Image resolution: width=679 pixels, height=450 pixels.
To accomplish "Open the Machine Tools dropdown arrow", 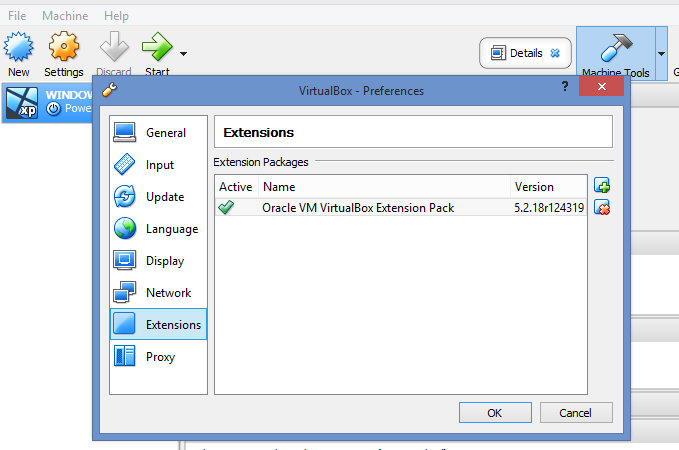I will coord(661,54).
